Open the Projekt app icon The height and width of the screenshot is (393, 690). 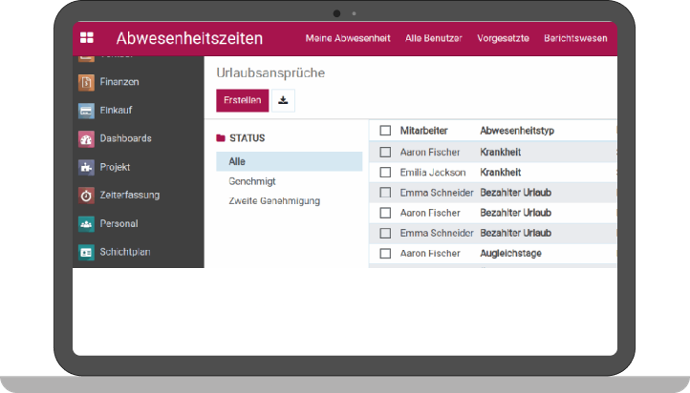86,167
